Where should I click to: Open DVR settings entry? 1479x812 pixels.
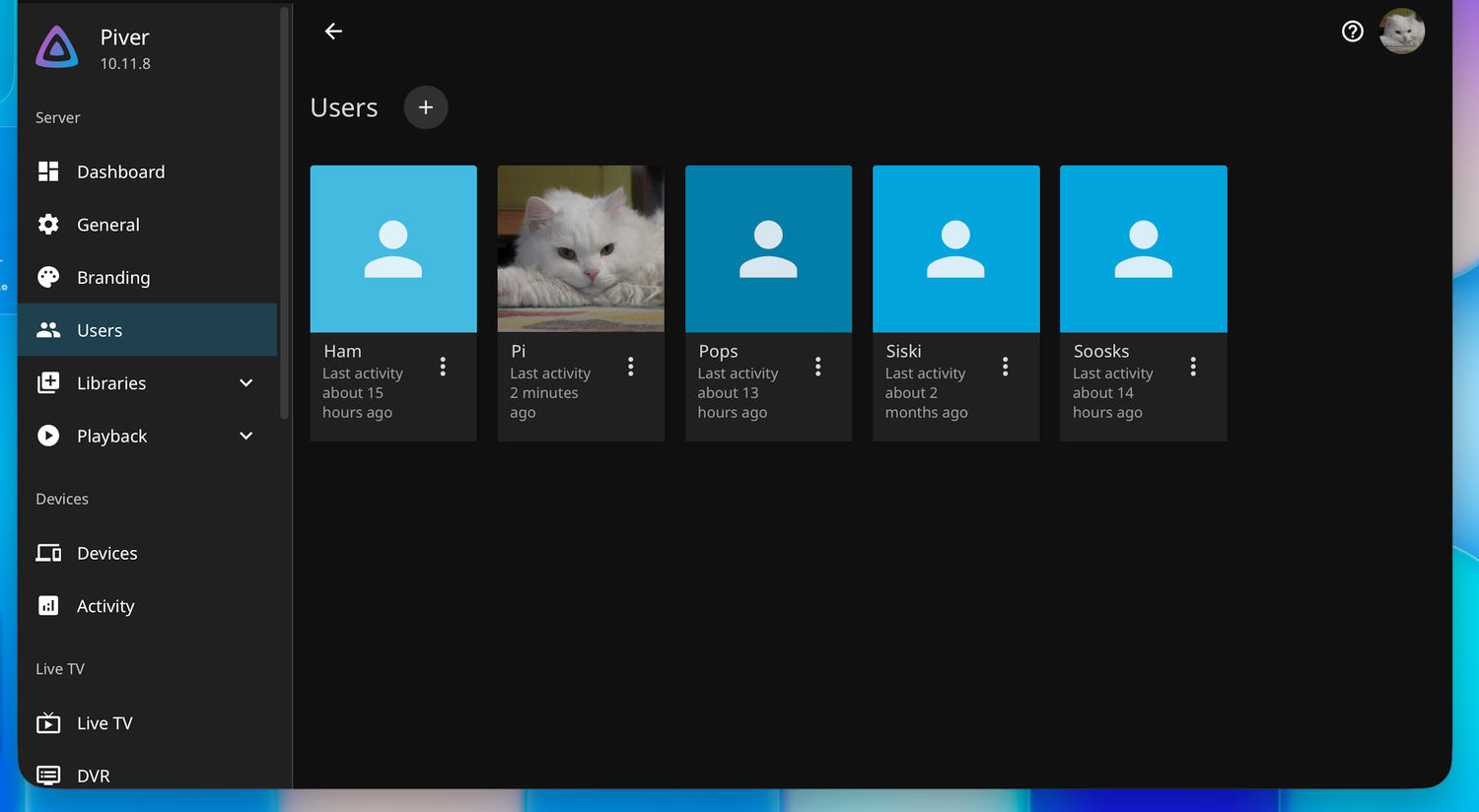pyautogui.click(x=148, y=776)
